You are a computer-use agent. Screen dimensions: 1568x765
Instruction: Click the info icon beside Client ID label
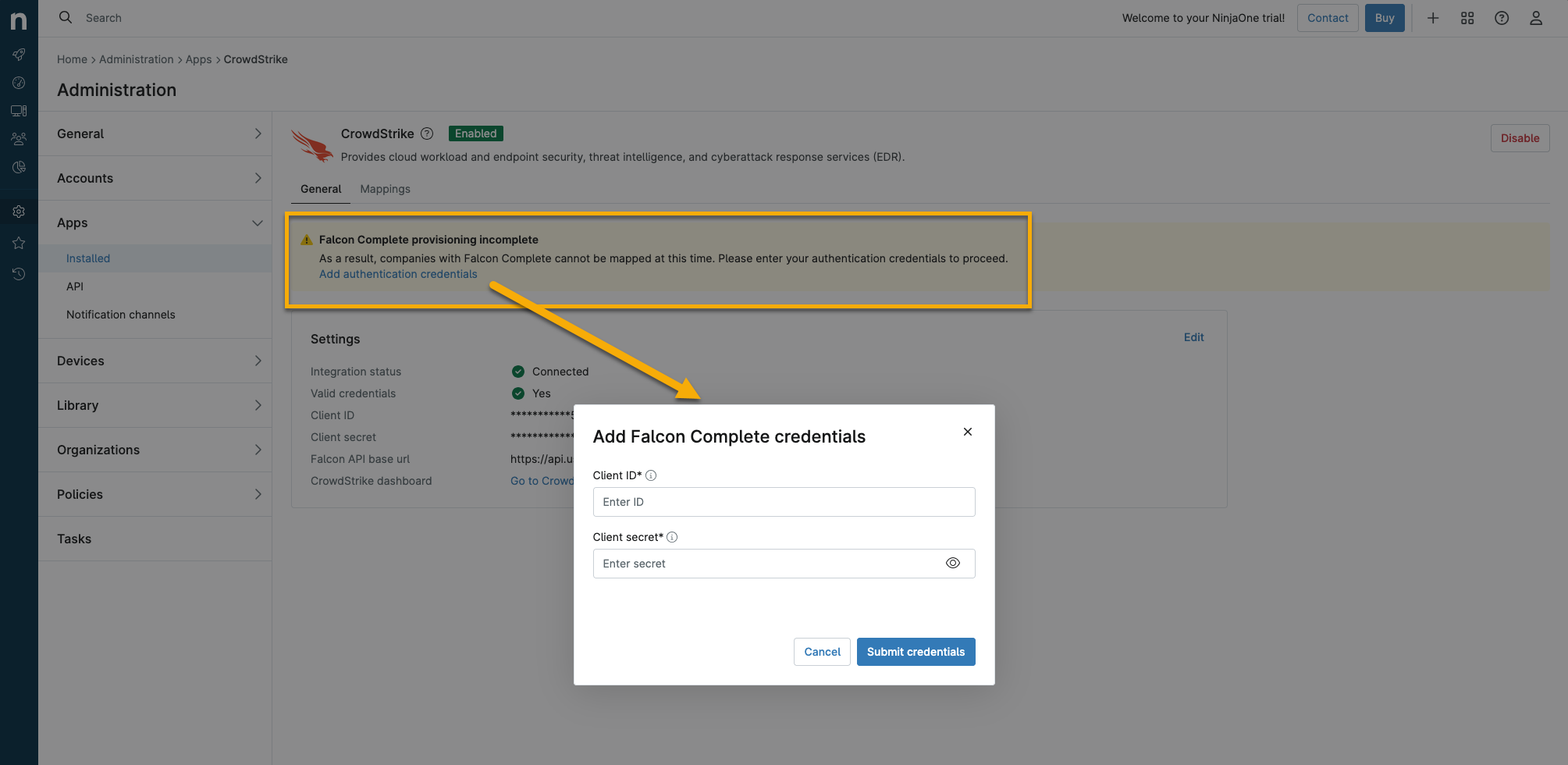[651, 475]
